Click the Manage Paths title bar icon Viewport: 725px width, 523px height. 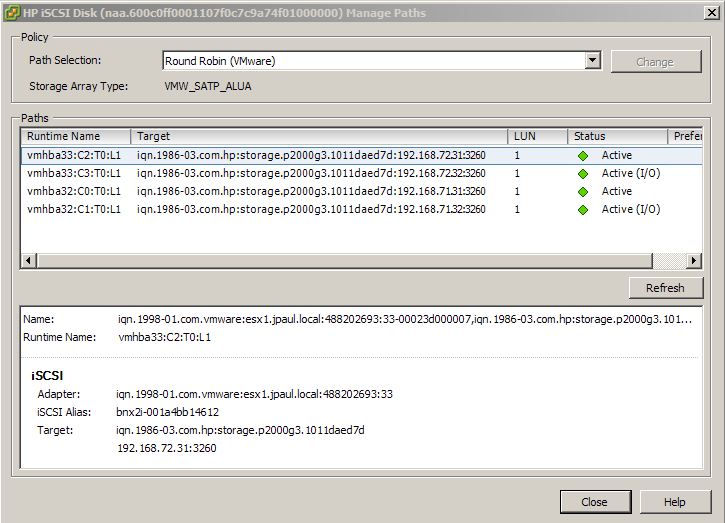[x=12, y=12]
